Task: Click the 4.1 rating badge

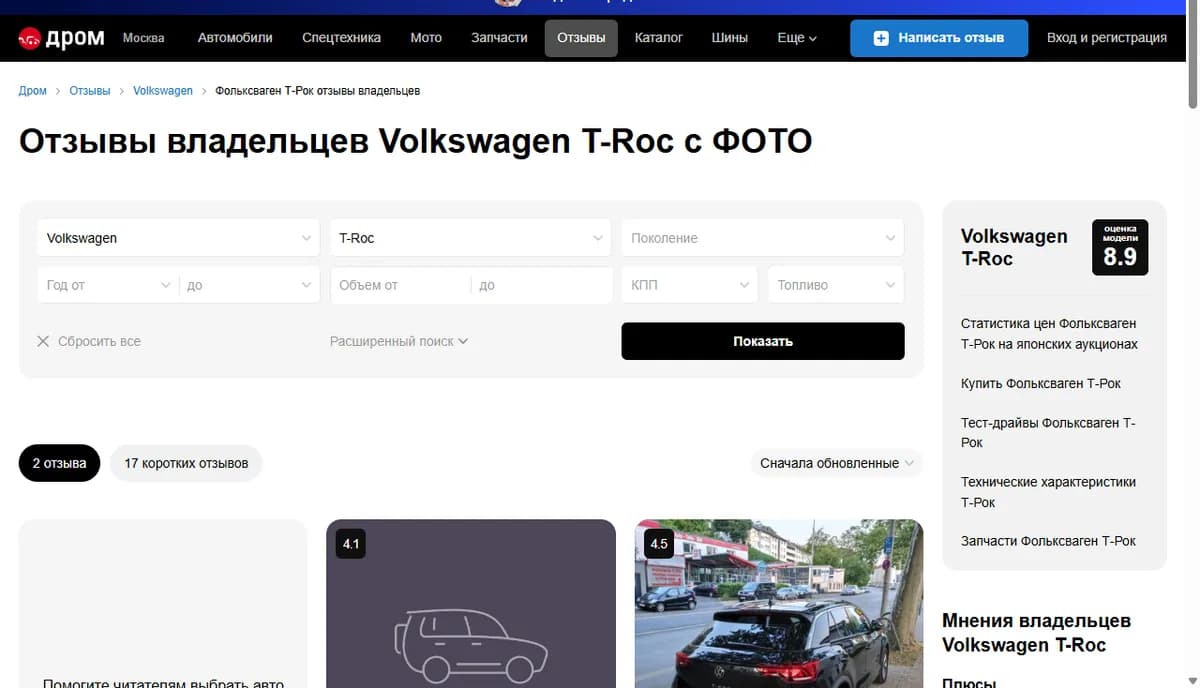Action: click(351, 545)
